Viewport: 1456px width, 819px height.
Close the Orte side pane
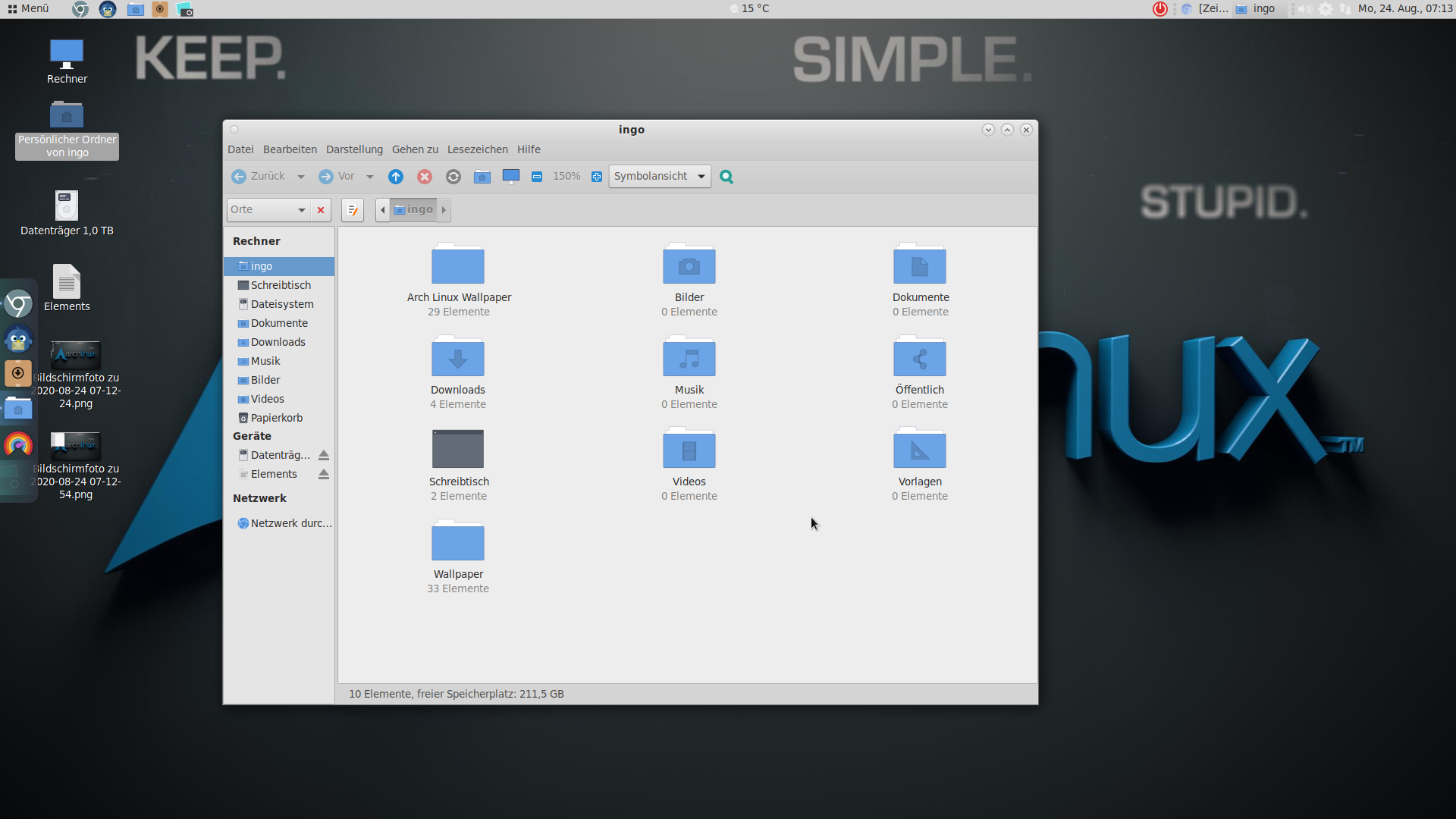pos(321,210)
